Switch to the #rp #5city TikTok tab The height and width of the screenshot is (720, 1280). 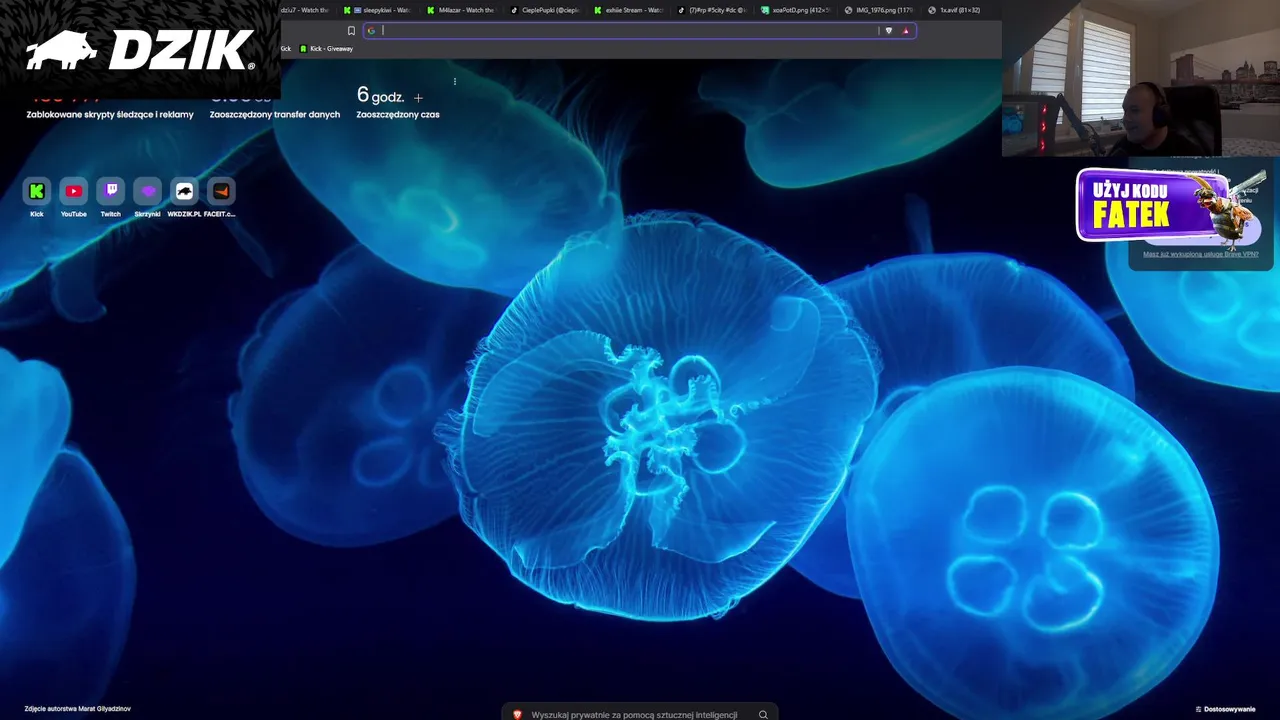[x=714, y=10]
